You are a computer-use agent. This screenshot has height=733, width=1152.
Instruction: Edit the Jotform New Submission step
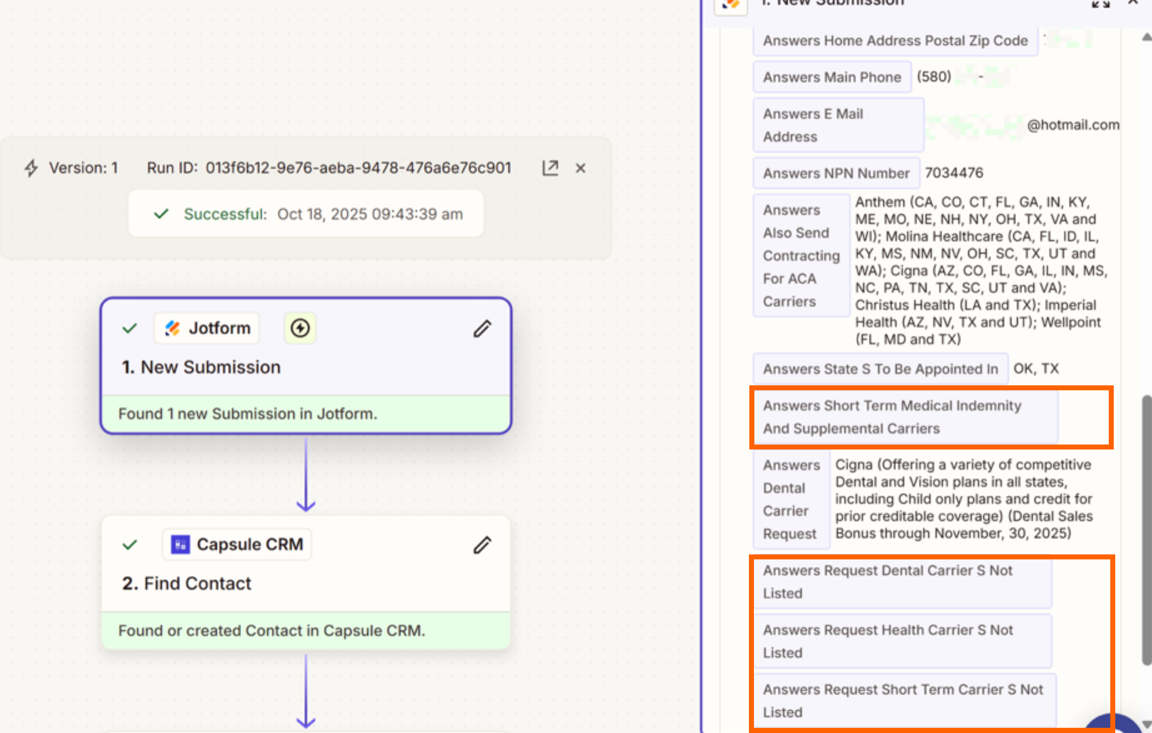[x=482, y=328]
